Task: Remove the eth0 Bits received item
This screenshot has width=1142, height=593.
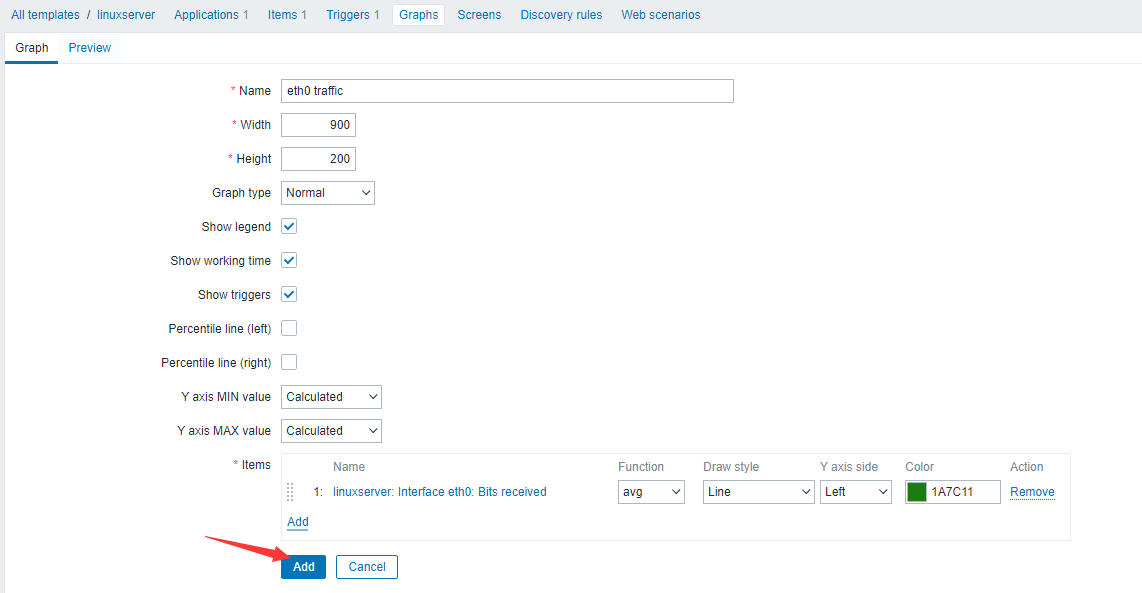Action: coord(1032,492)
